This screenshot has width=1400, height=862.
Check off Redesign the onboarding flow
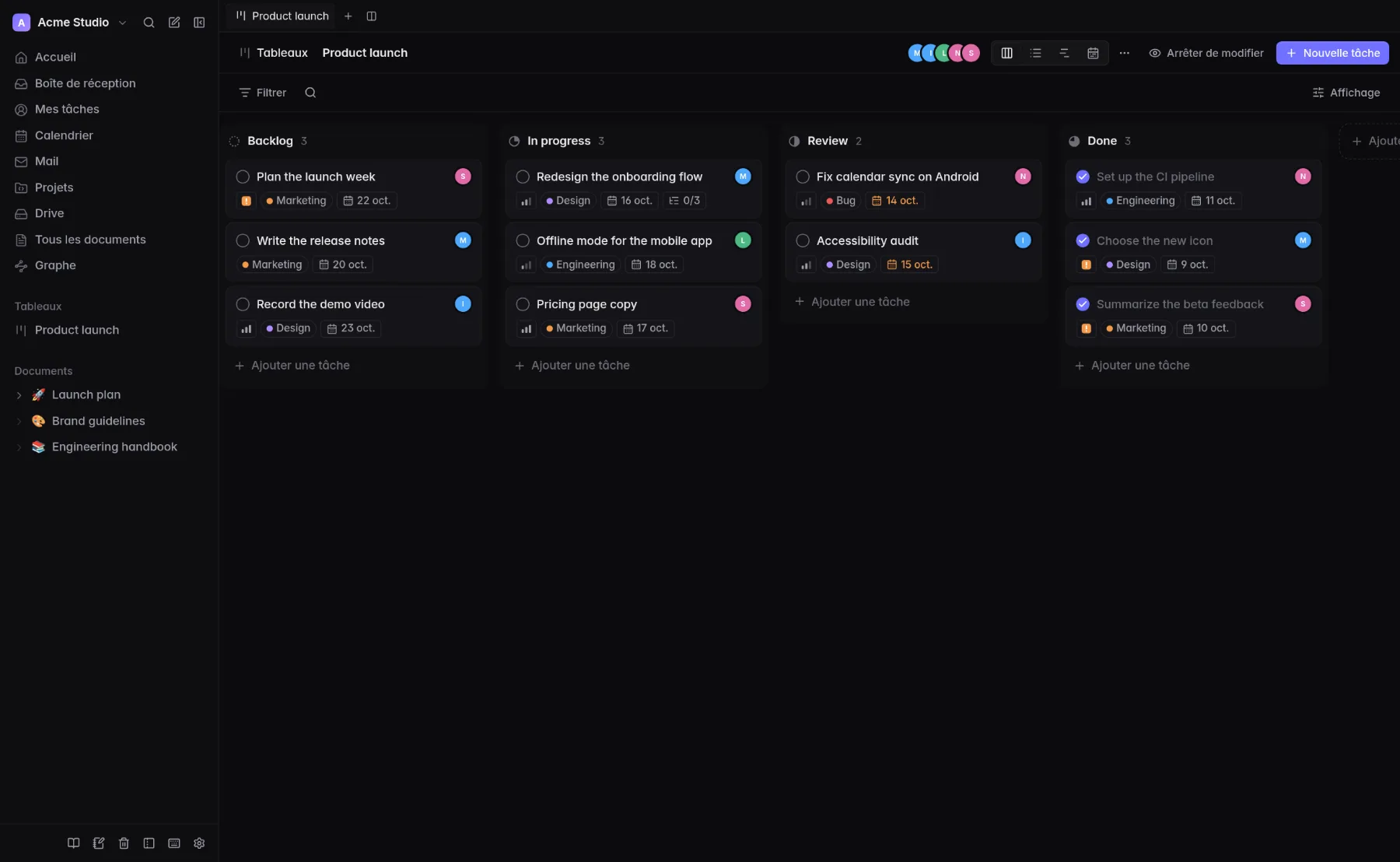coord(523,177)
